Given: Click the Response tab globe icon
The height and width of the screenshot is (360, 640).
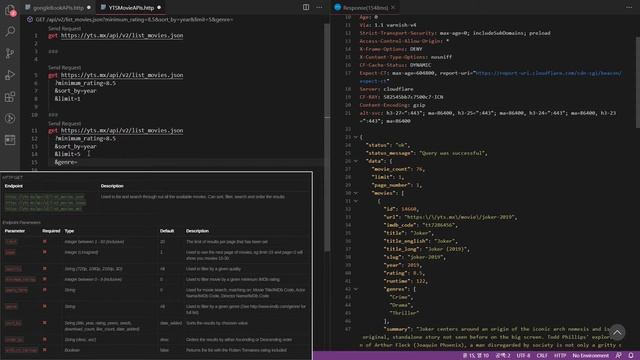Looking at the screenshot, I should 338,7.
